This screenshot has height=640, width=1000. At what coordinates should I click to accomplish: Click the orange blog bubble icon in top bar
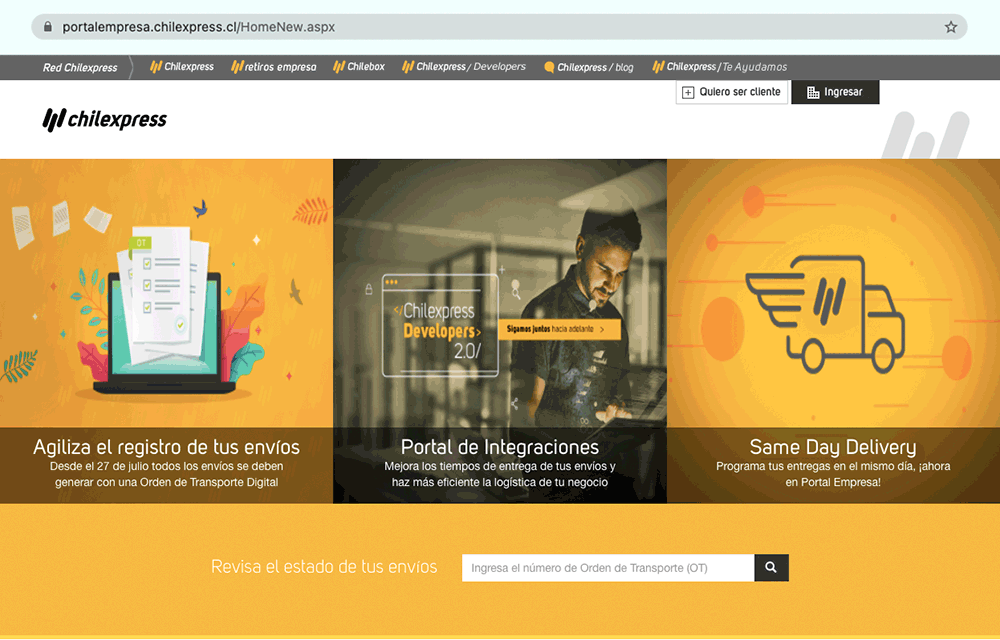548,67
